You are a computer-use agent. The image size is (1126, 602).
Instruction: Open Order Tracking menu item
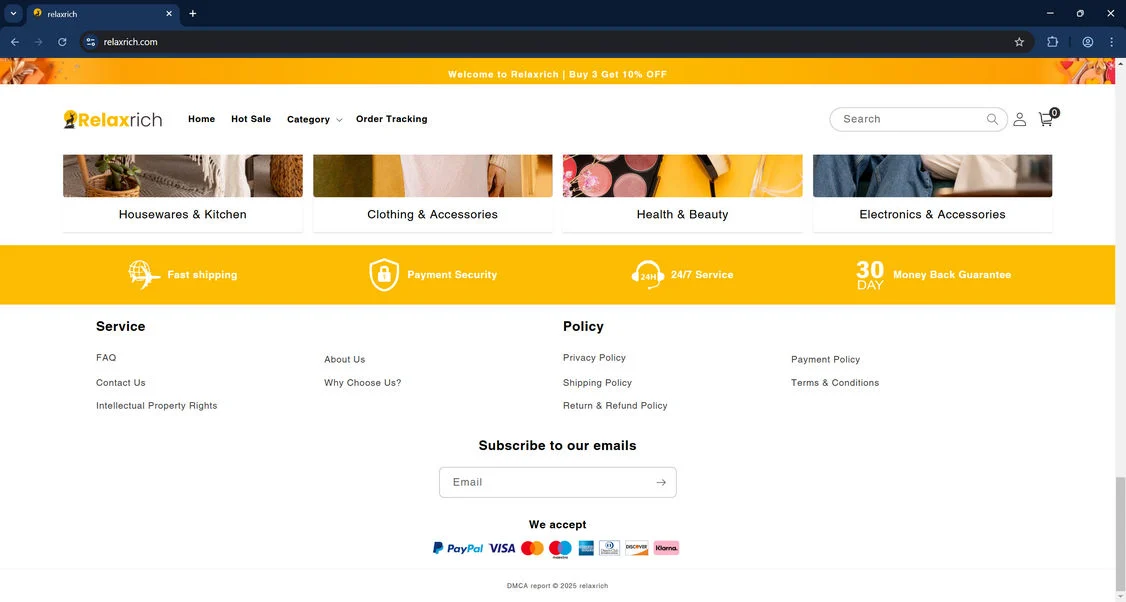[x=391, y=119]
